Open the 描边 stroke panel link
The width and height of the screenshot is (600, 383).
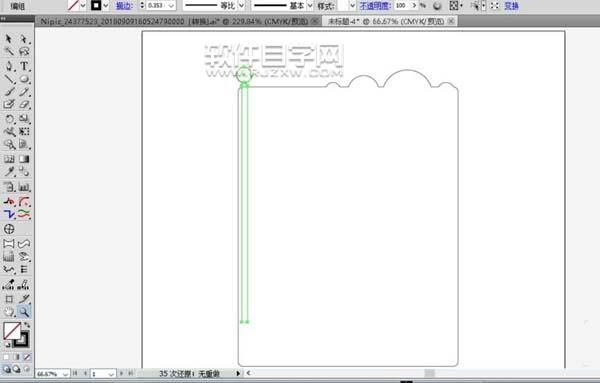click(124, 5)
